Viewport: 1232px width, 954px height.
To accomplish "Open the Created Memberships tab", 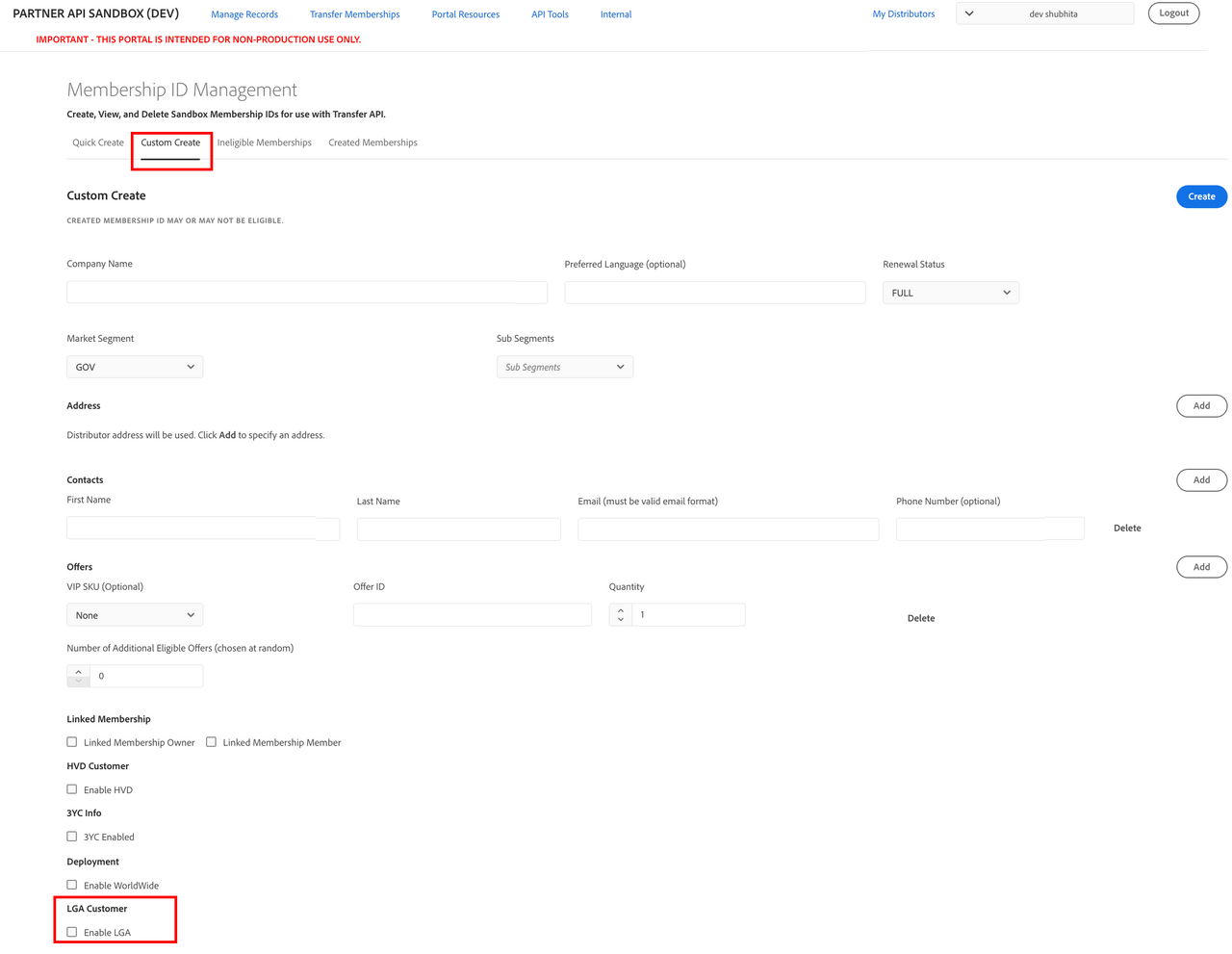I will [x=372, y=142].
